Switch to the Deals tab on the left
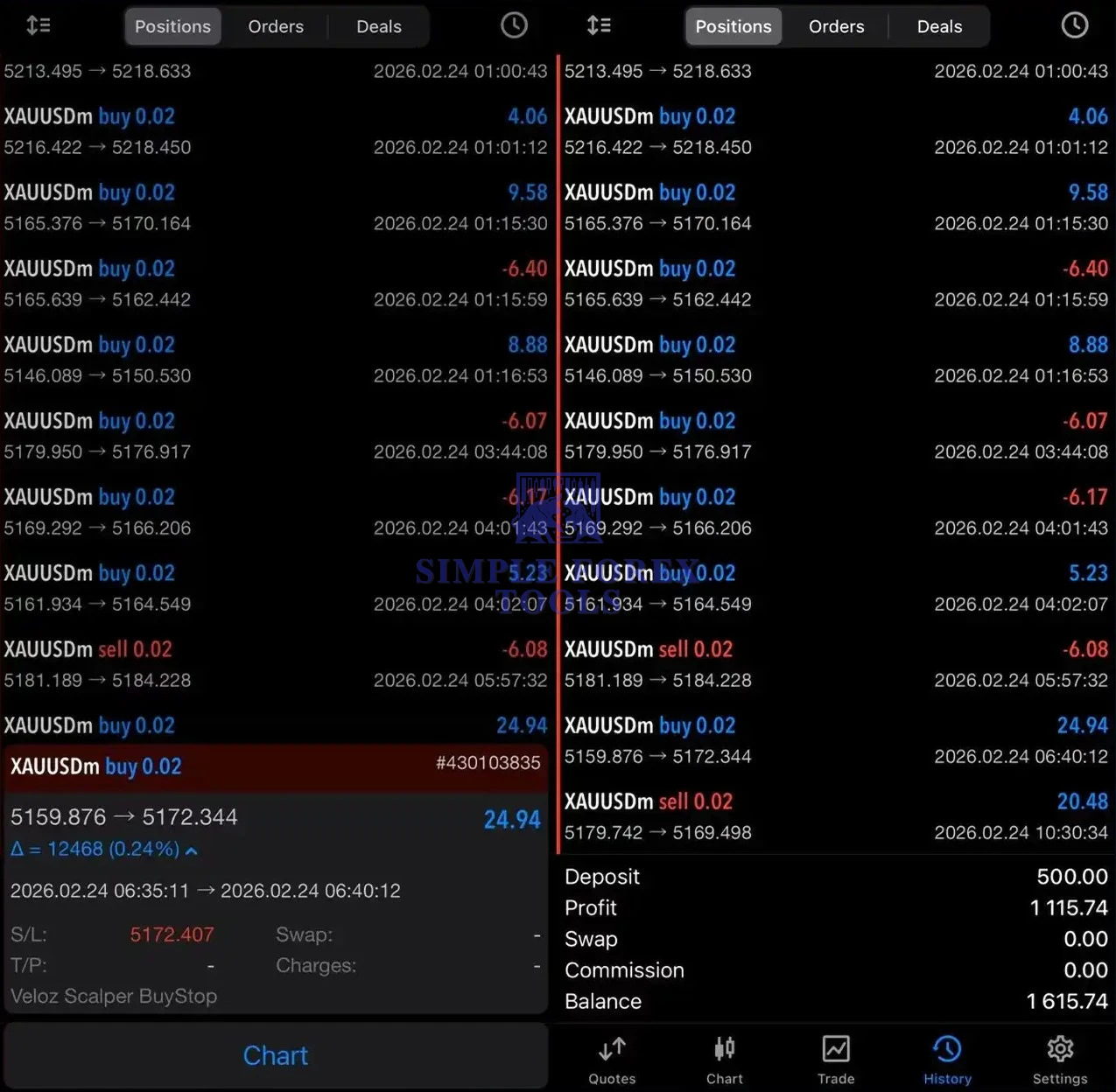The width and height of the screenshot is (1116, 1092). pos(378,26)
